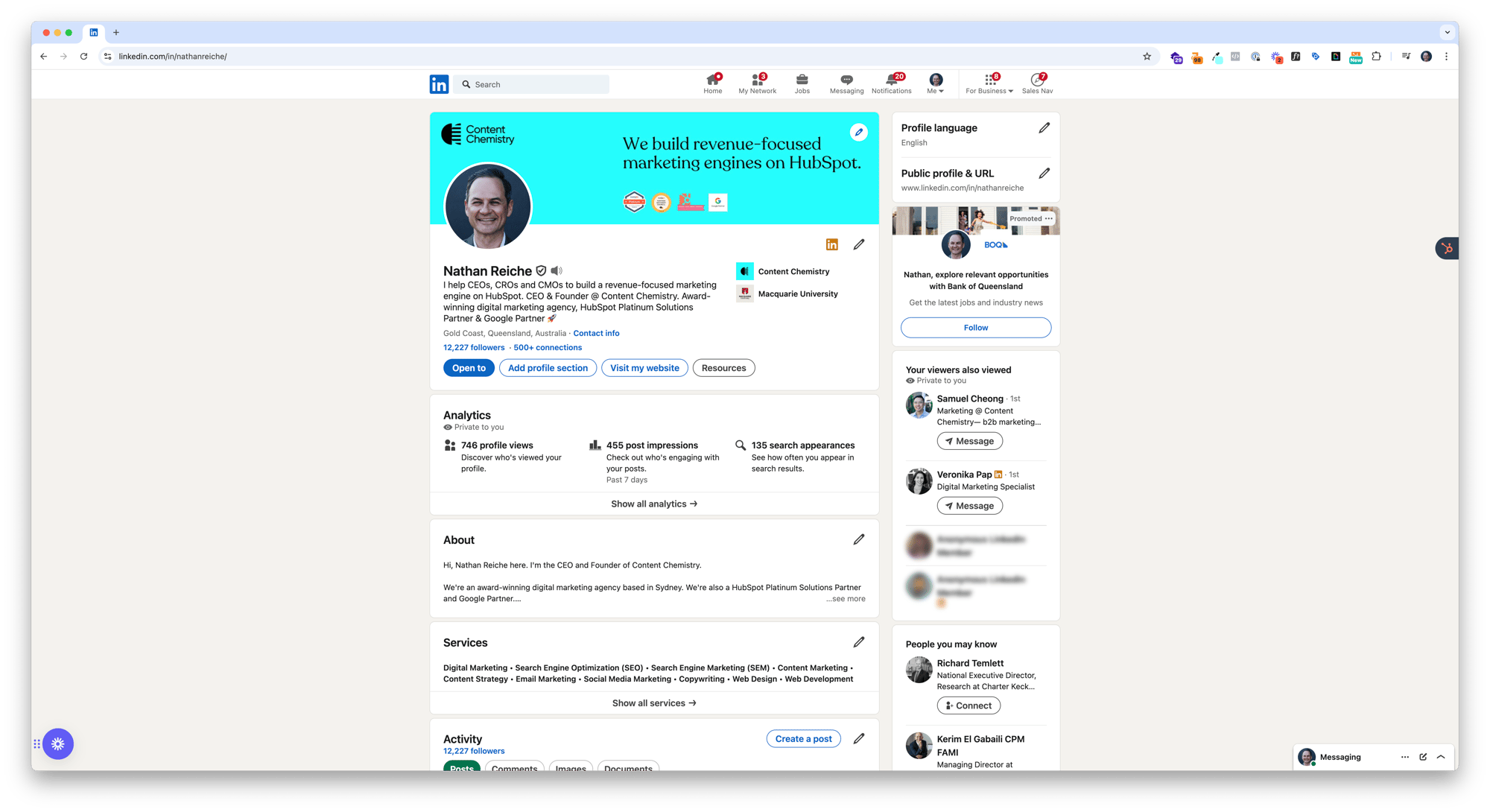Go back with the browser arrow
1490x812 pixels.
coord(44,56)
